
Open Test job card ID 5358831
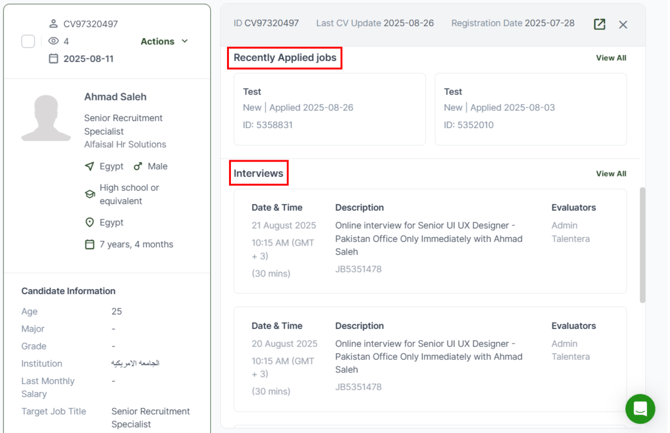click(329, 108)
